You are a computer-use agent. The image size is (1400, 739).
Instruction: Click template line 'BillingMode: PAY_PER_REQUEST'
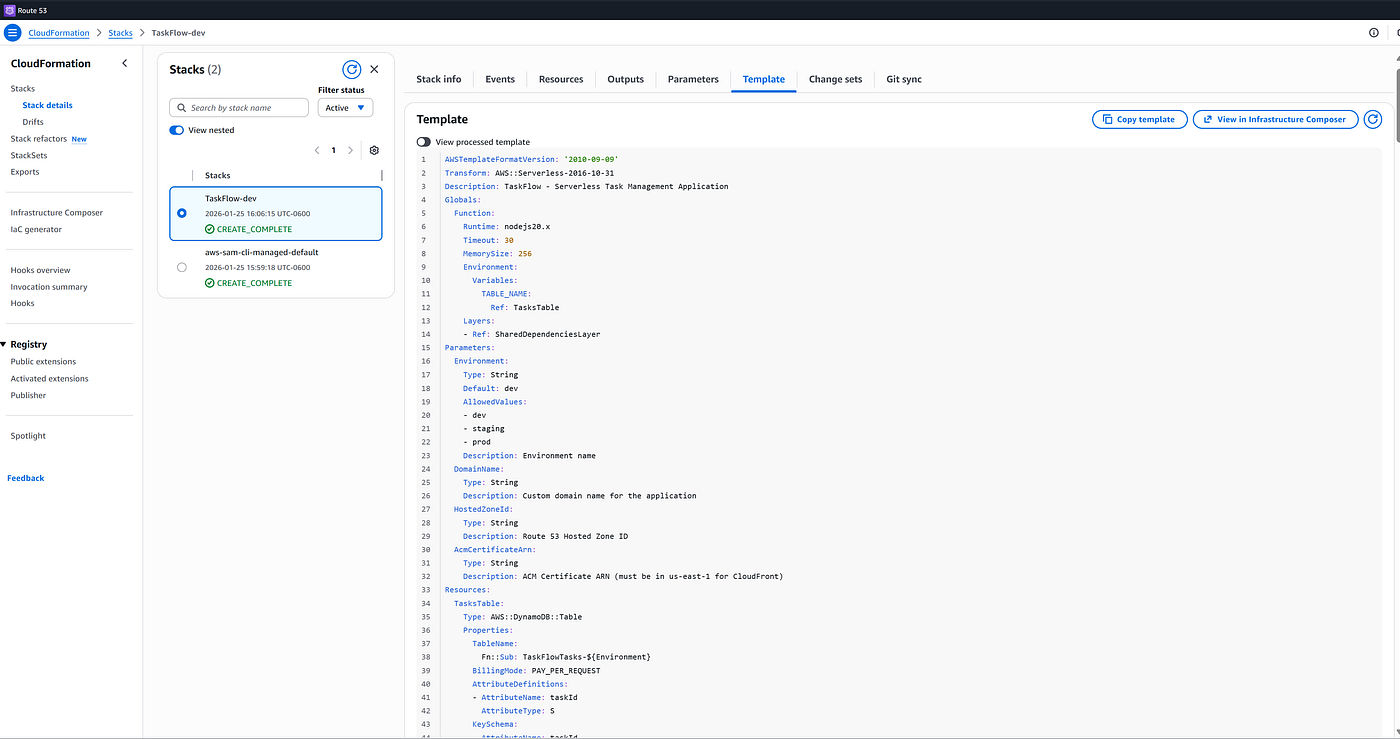tap(536, 670)
